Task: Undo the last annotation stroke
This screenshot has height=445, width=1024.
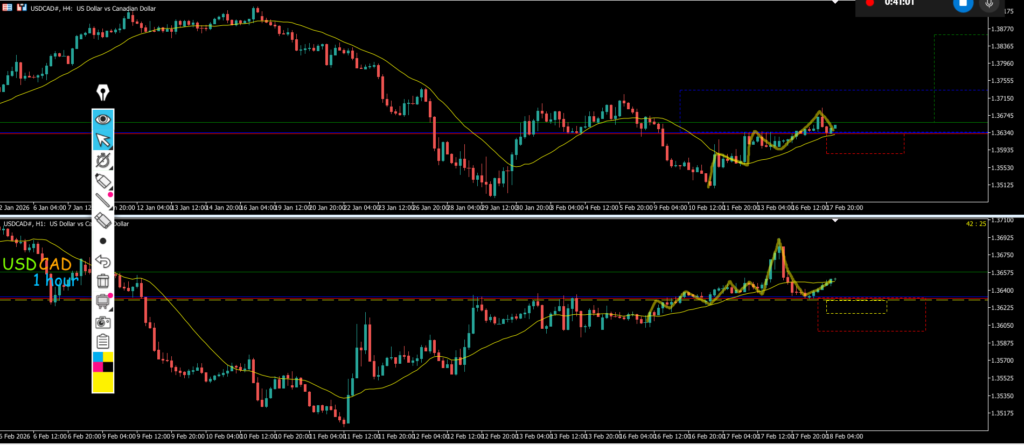Action: click(x=103, y=261)
